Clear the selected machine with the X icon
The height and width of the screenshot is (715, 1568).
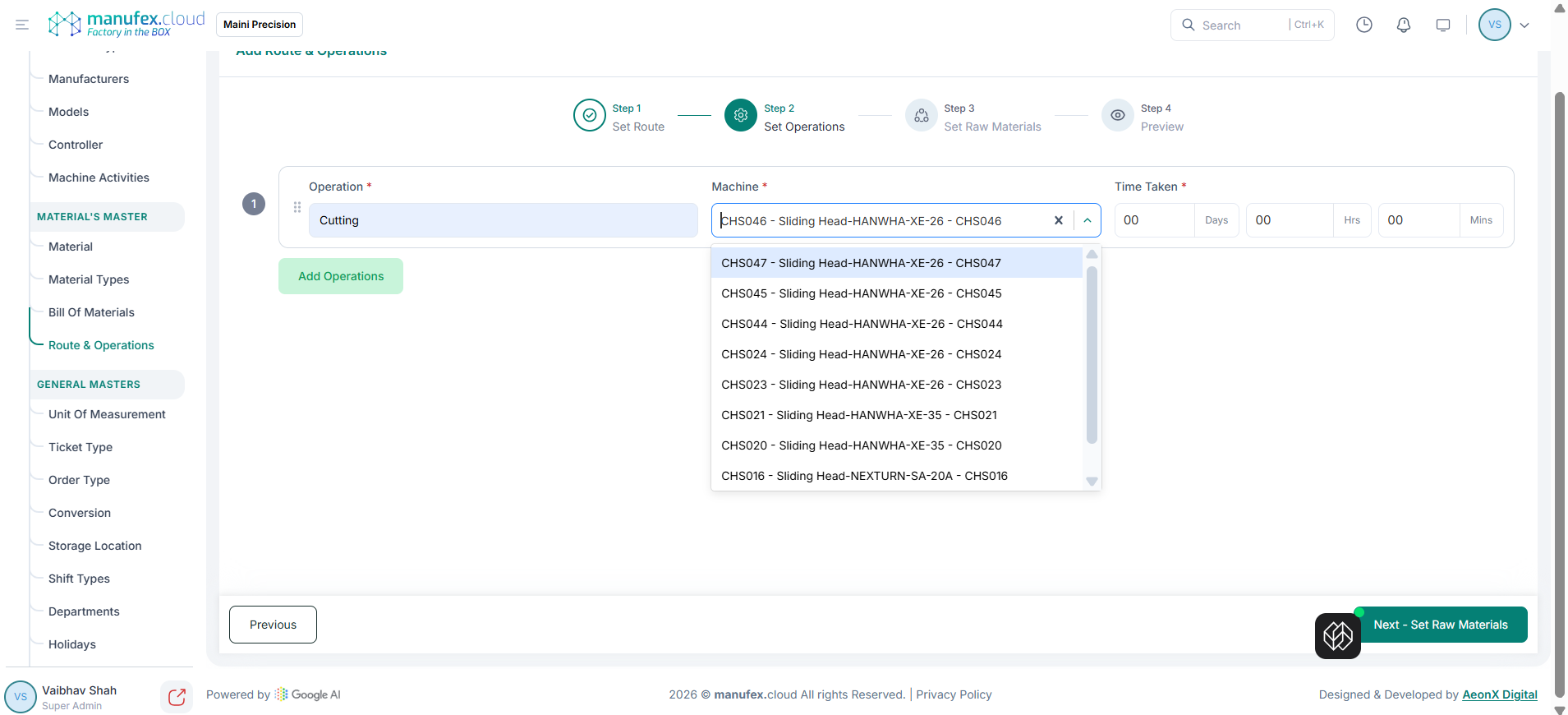(x=1058, y=220)
